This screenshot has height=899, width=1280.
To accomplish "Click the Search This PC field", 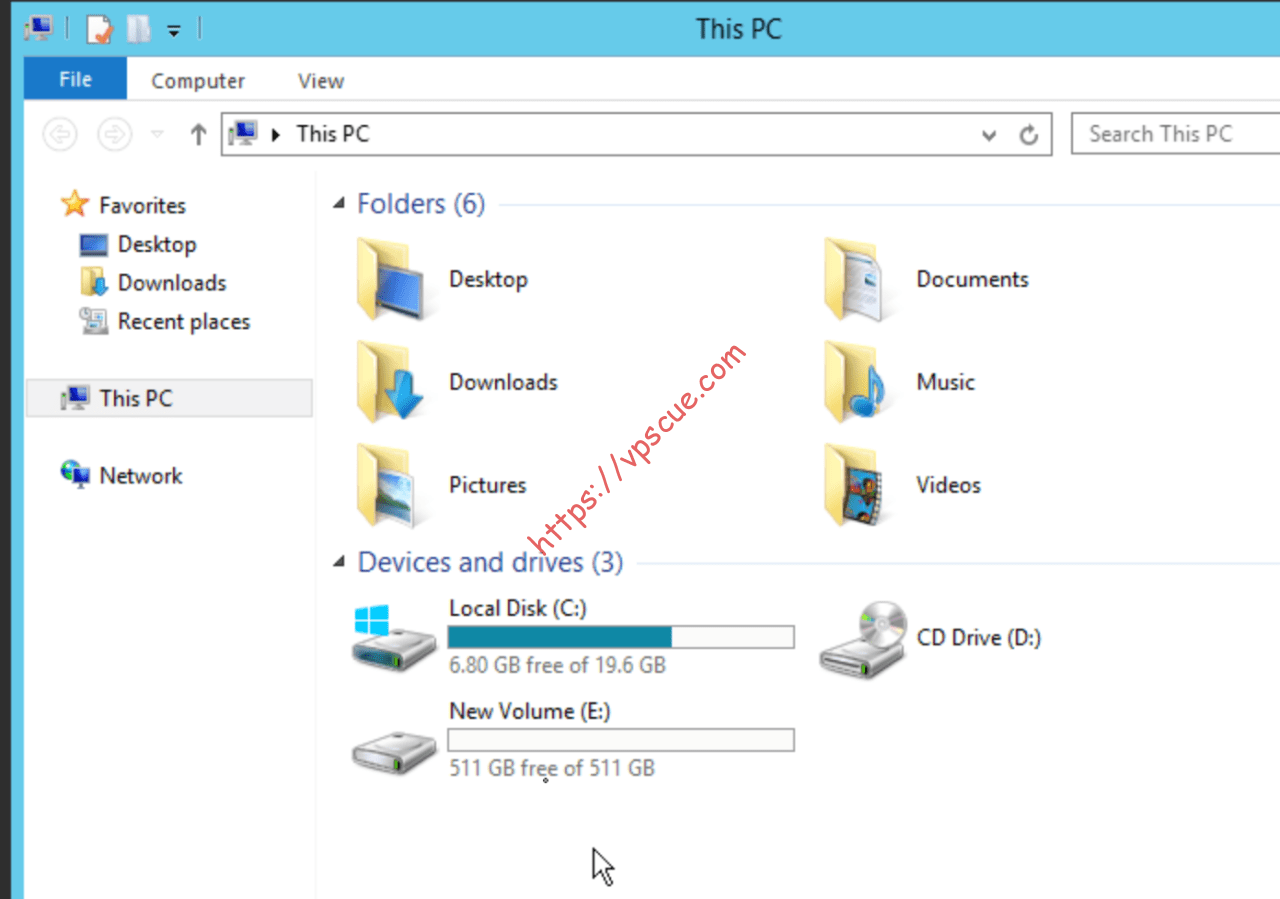I will (x=1175, y=134).
